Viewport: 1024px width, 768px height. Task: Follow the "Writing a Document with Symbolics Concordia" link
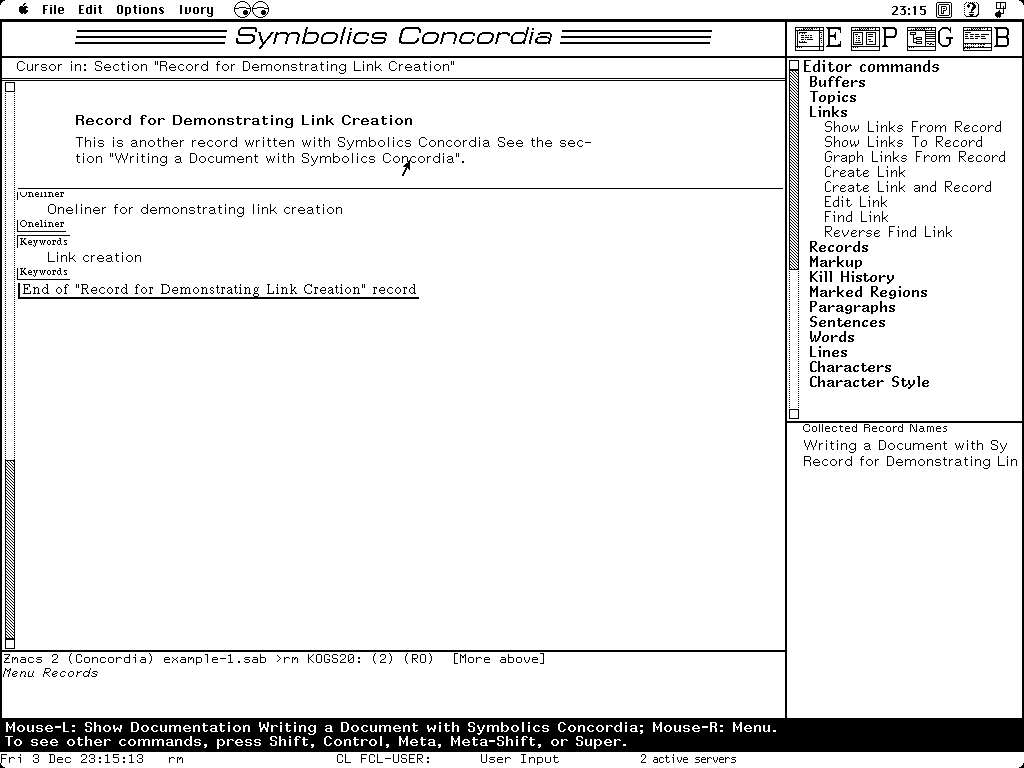pos(284,159)
